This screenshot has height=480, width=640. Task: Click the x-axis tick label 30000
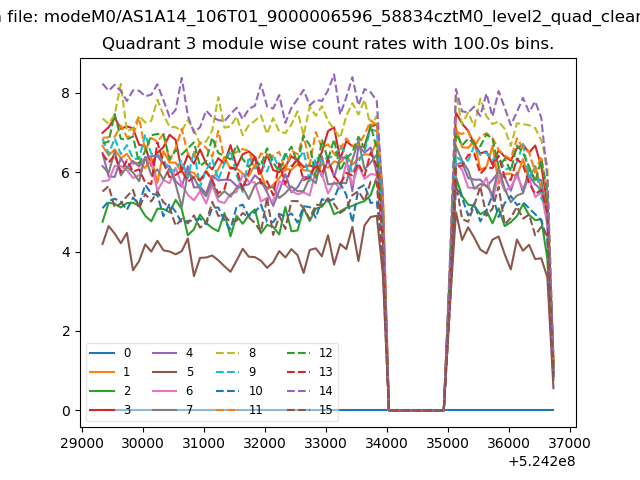click(143, 443)
